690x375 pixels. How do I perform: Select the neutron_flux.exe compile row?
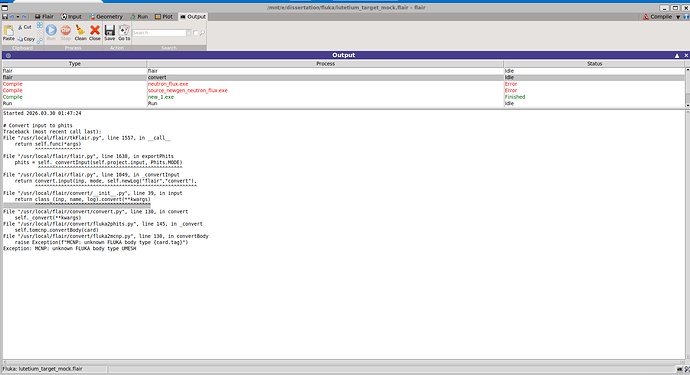pos(343,84)
